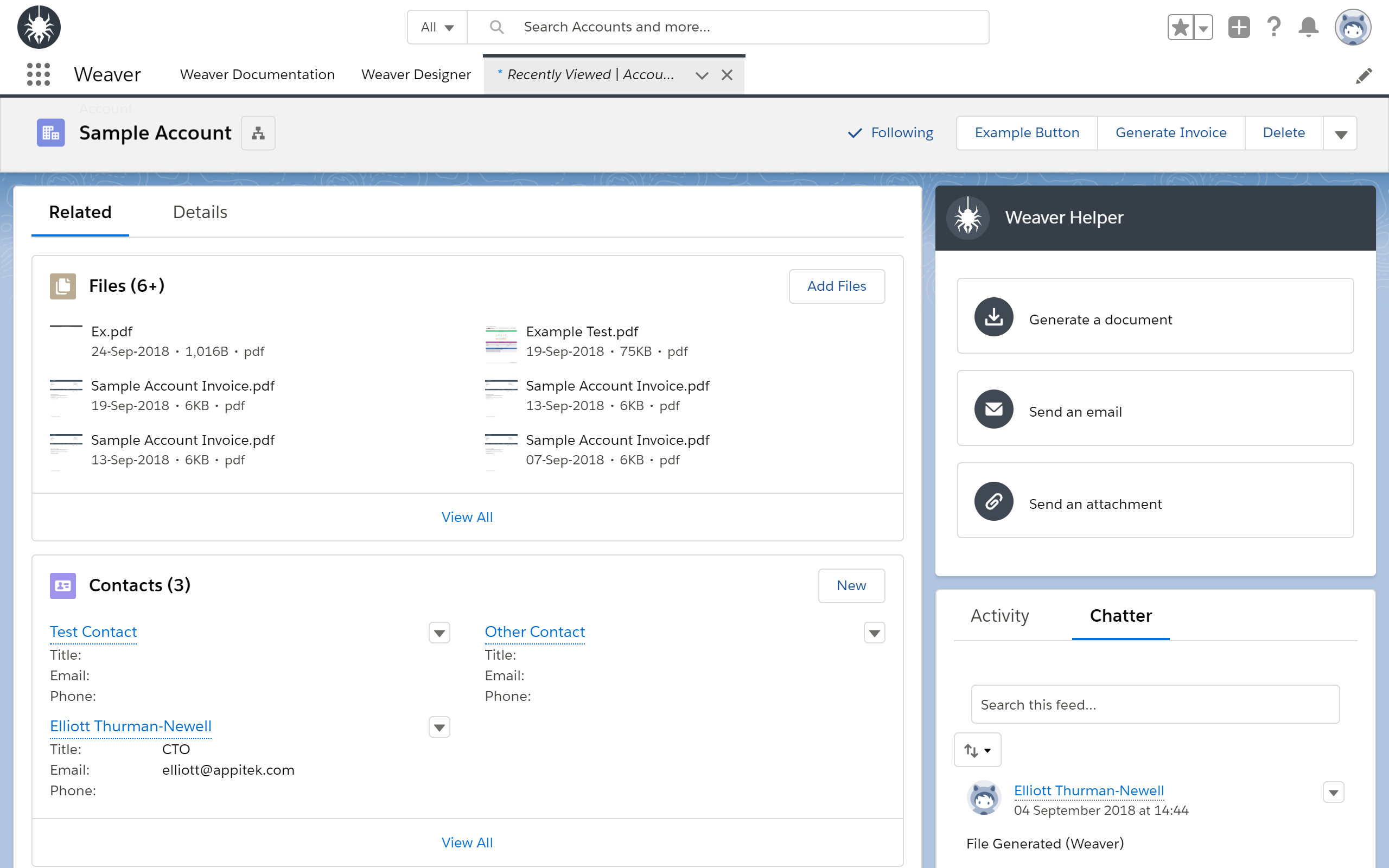
Task: Open the Chatter feed sort dropdown
Action: coord(978,750)
